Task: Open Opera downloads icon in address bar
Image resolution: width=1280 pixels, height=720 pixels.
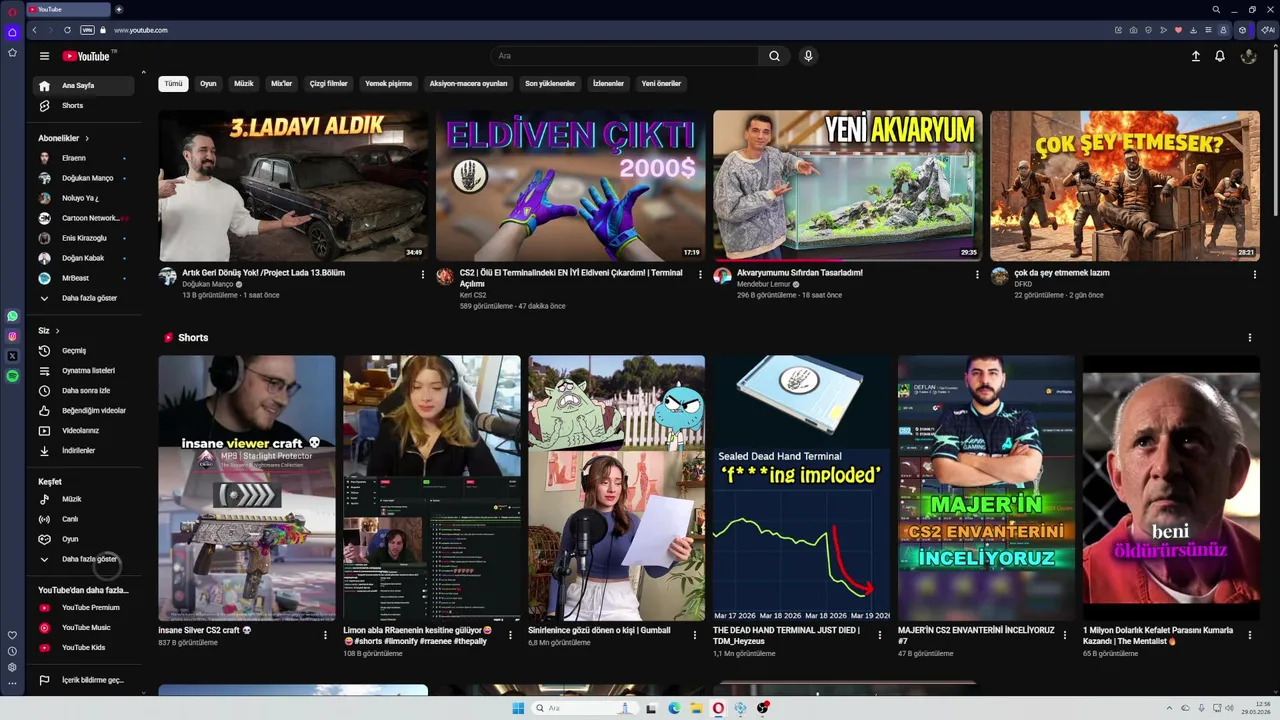Action: tap(1193, 30)
